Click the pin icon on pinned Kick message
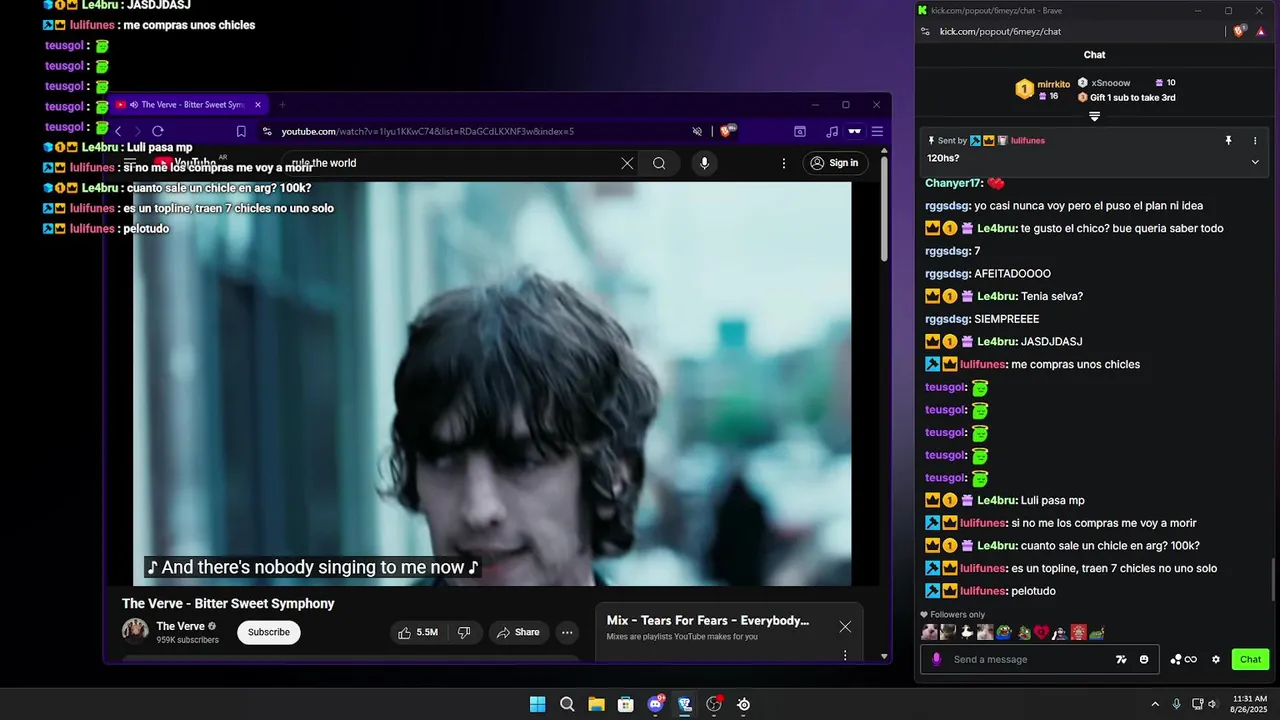This screenshot has height=720, width=1280. coord(1228,141)
